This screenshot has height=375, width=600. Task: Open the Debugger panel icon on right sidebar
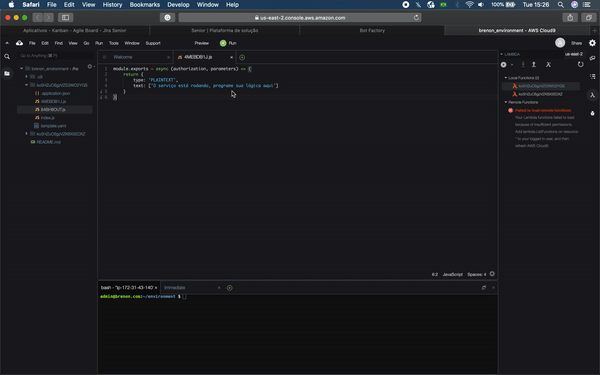pyautogui.click(x=592, y=113)
